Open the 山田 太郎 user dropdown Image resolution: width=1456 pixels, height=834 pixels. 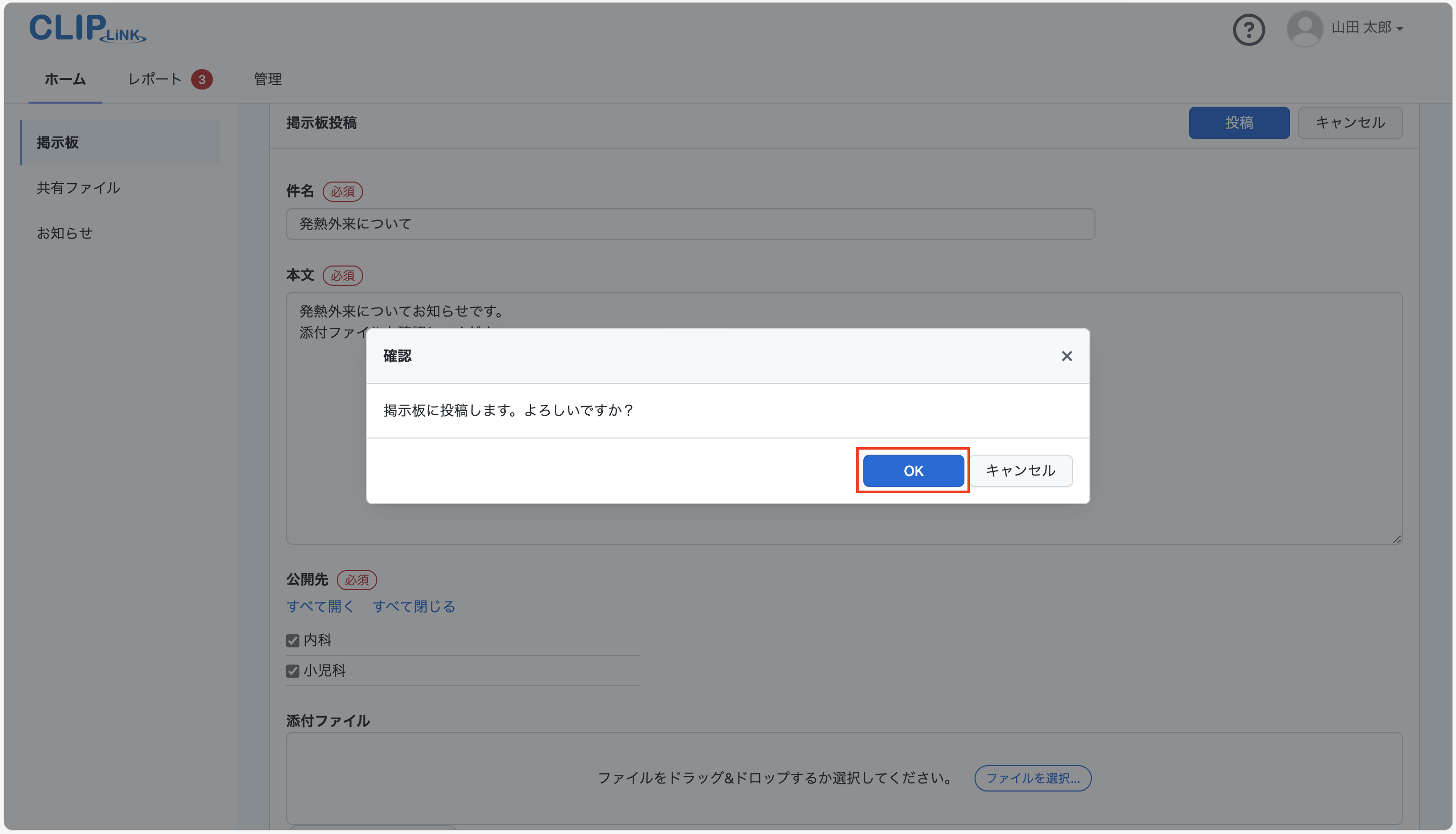(x=1366, y=27)
